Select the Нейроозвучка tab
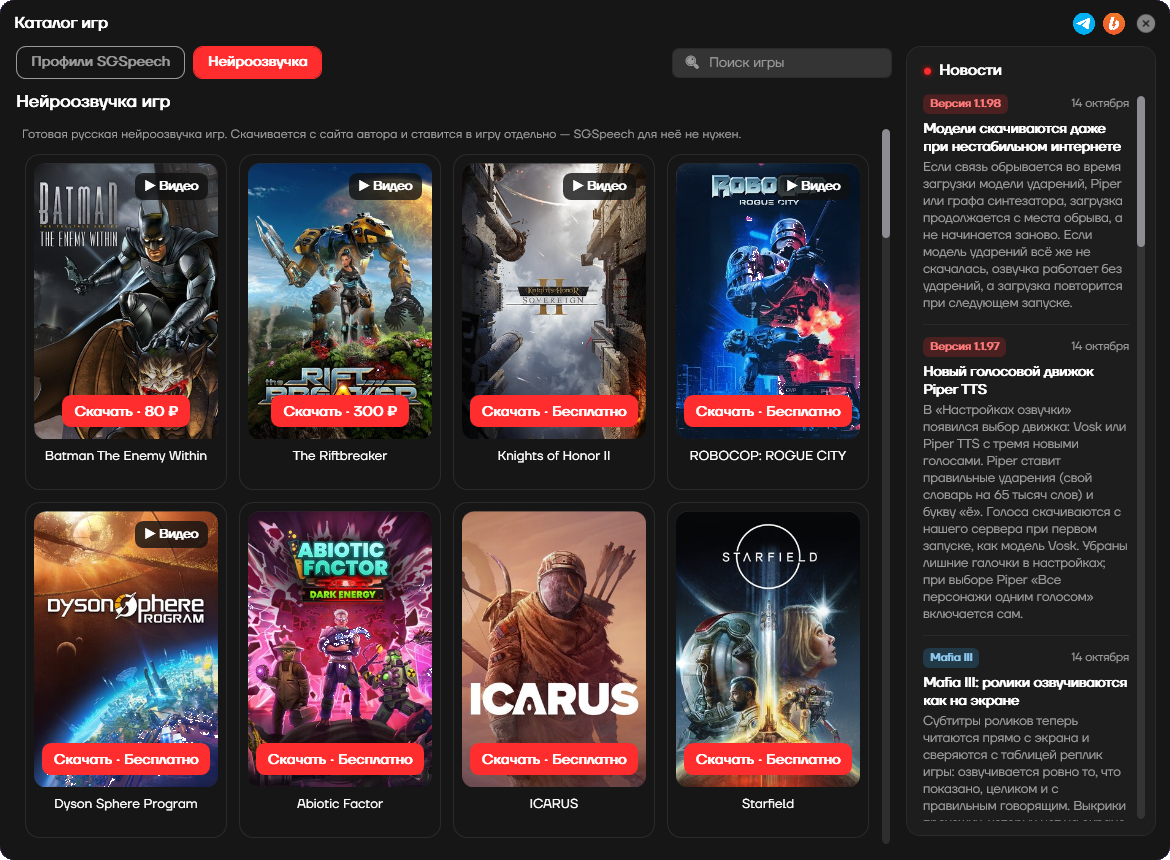 (257, 62)
